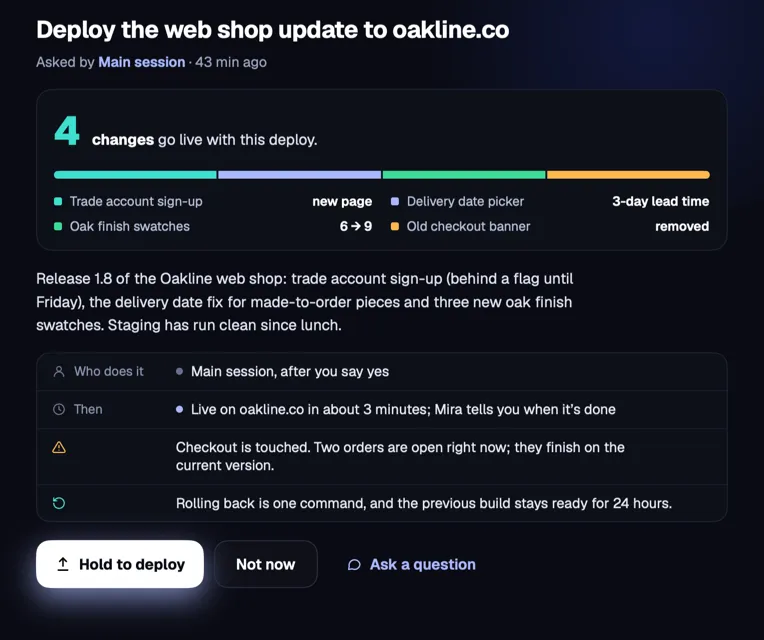Choose the Not now button

click(266, 564)
